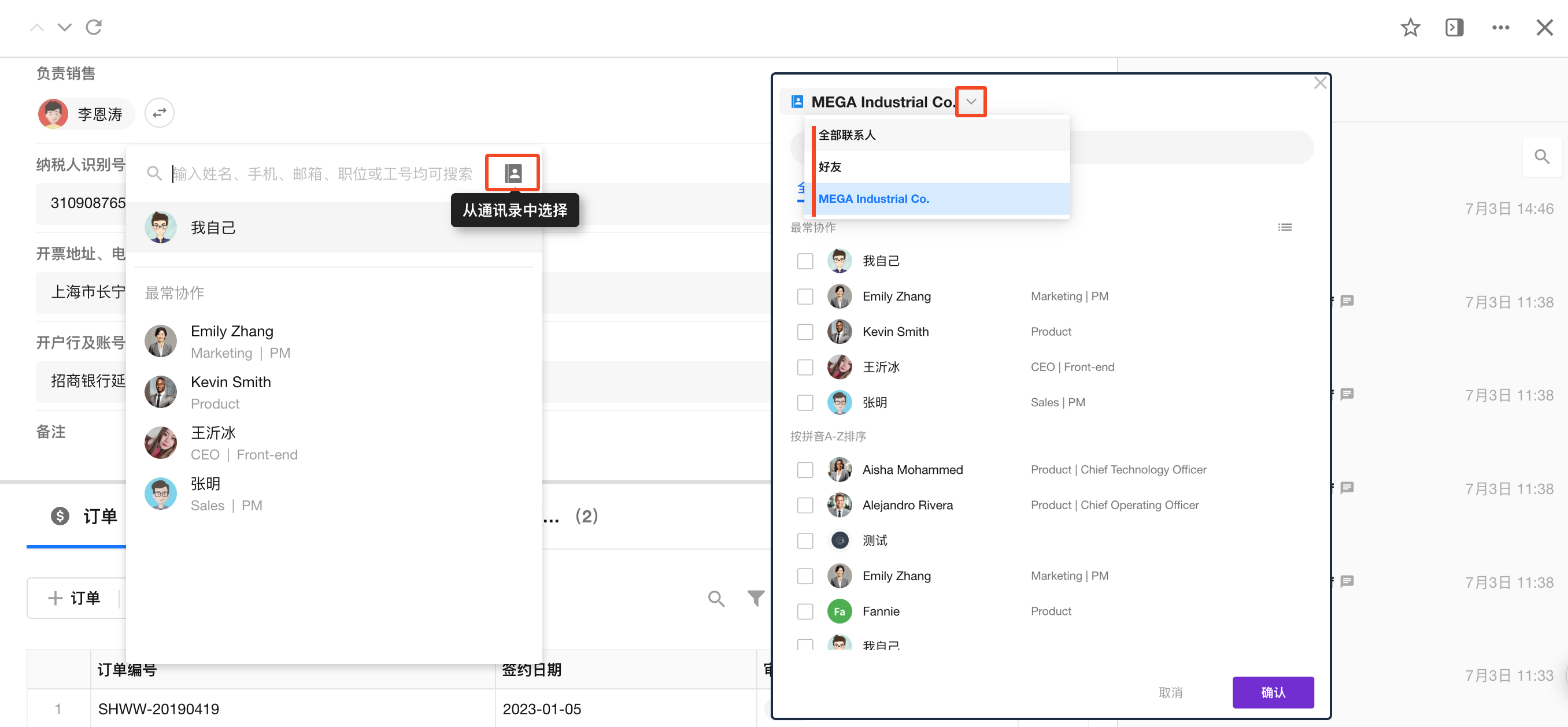This screenshot has width=1568, height=727.
Task: Open the side panel toggle icon
Action: pos(1454,27)
